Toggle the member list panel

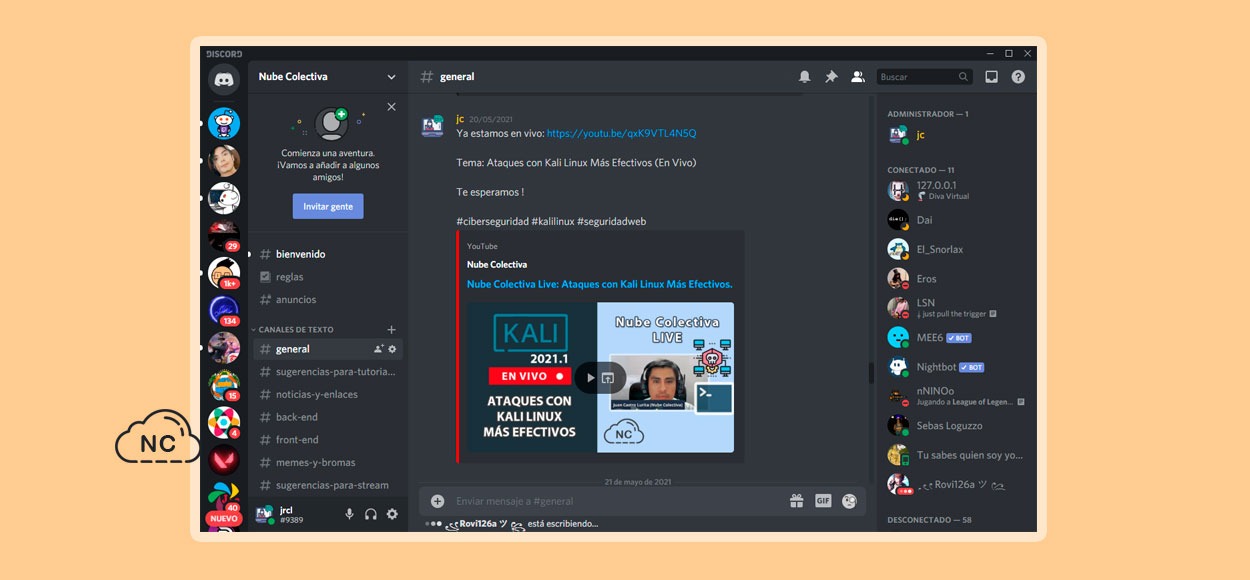pyautogui.click(x=857, y=77)
